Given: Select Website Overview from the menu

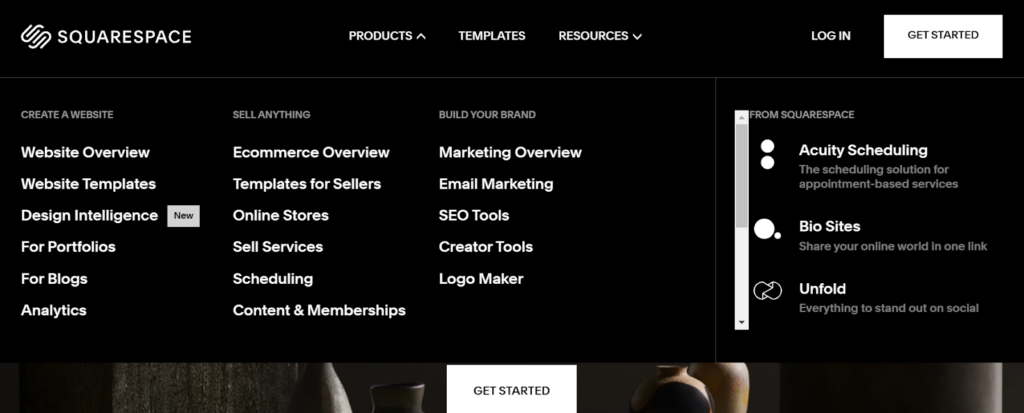Looking at the screenshot, I should pyautogui.click(x=85, y=152).
